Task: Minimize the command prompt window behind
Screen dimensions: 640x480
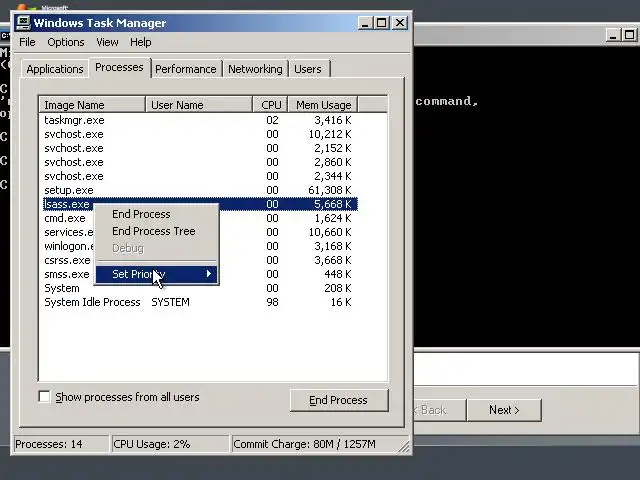Action: tap(613, 35)
